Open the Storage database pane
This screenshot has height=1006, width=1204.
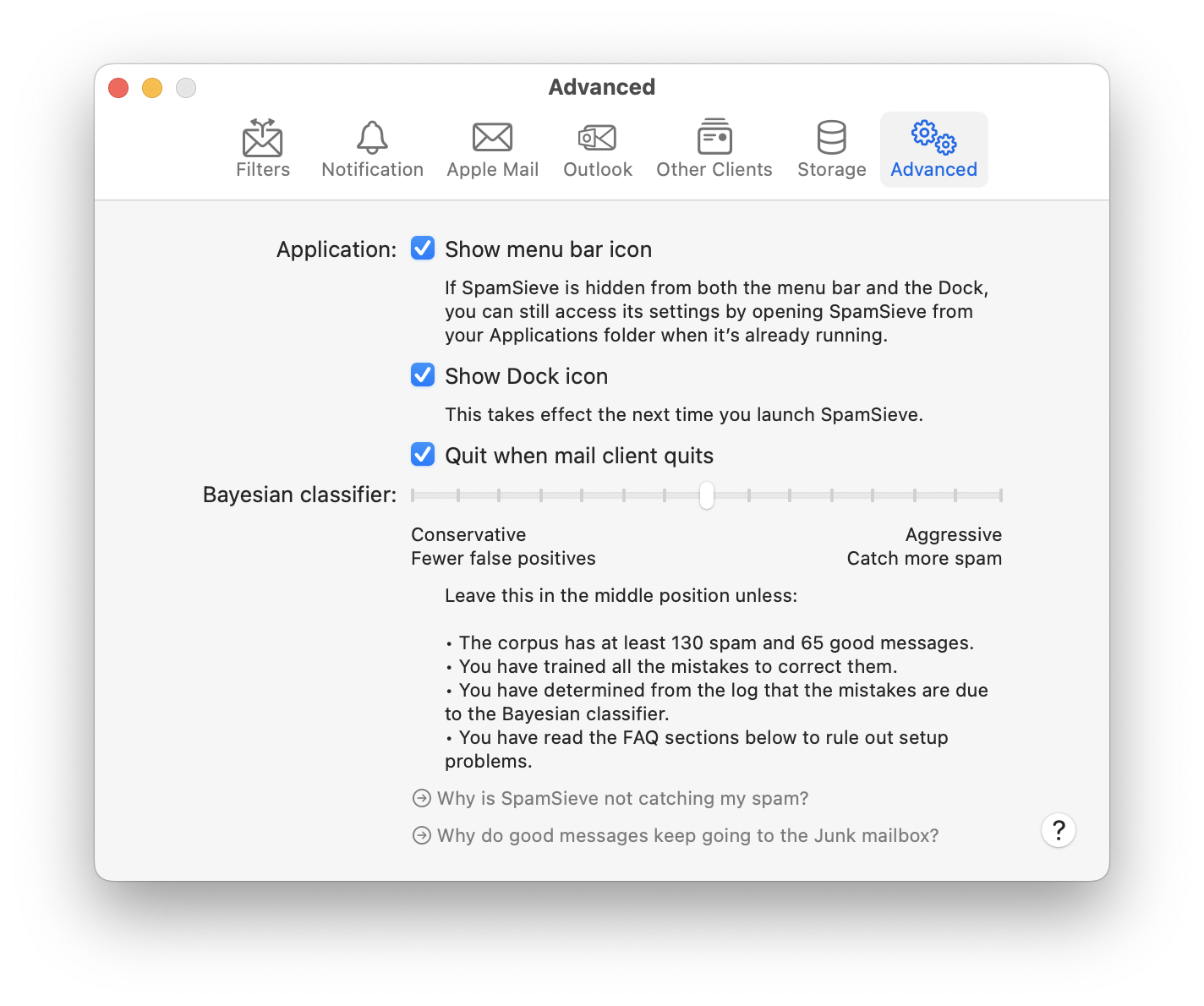[x=832, y=150]
